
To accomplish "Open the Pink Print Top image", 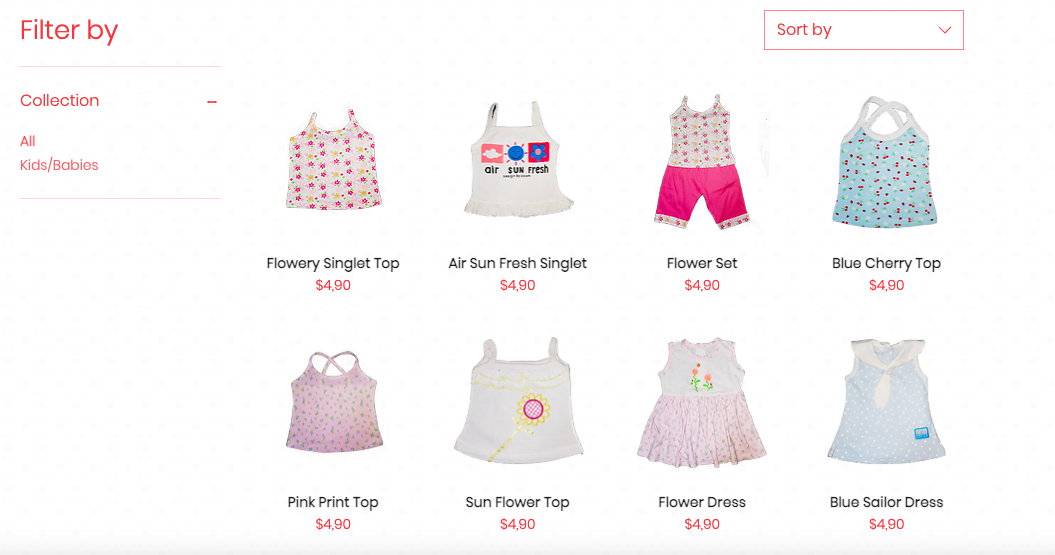I will click(334, 401).
